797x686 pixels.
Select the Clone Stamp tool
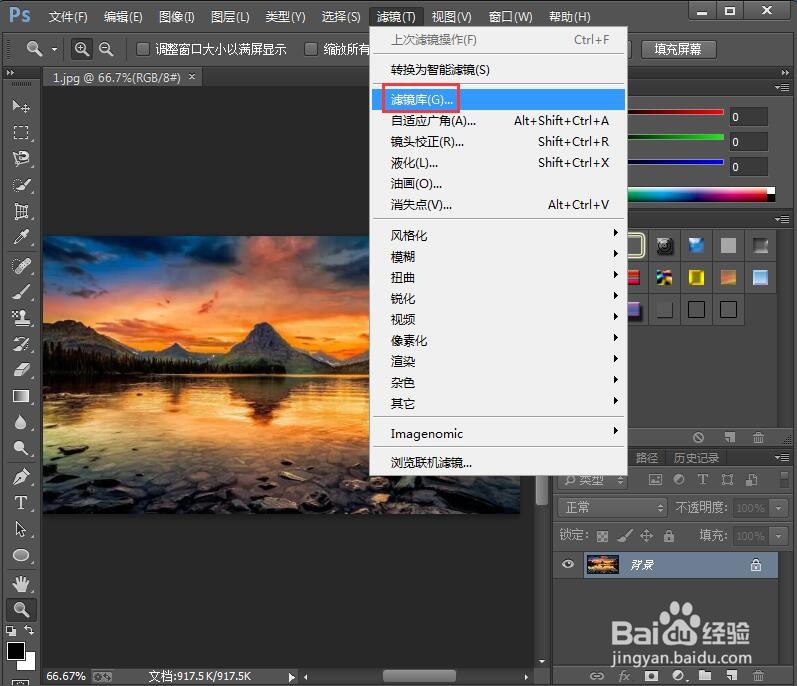pos(21,318)
